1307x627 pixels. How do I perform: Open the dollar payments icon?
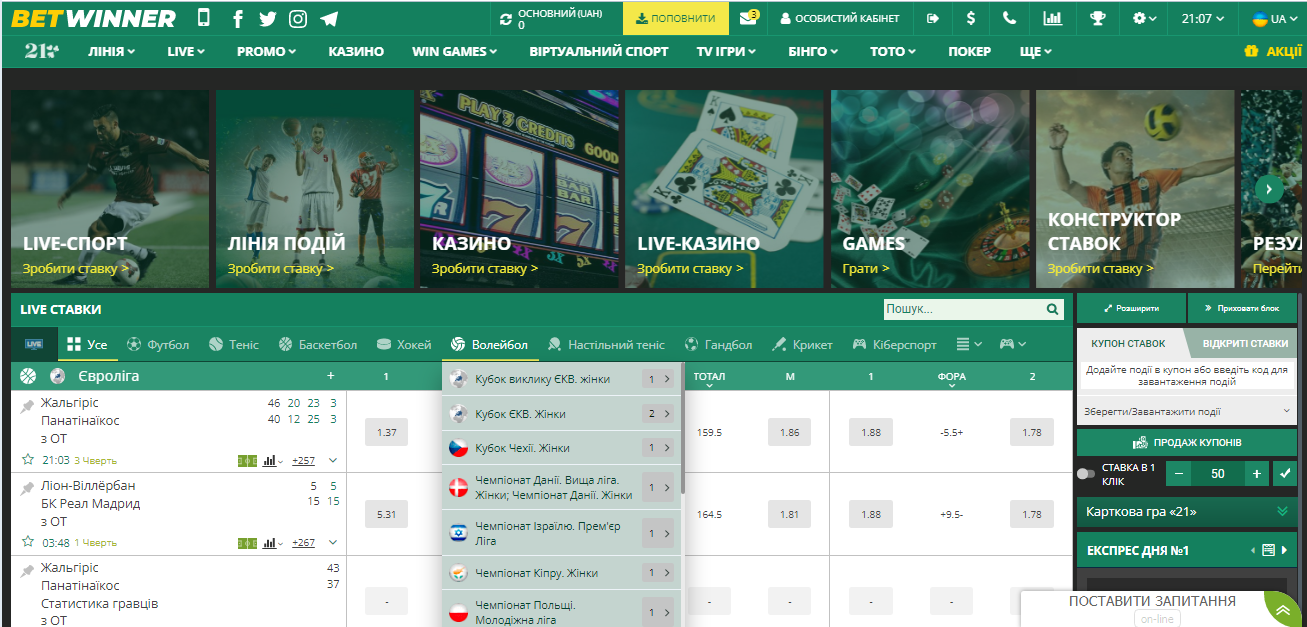pos(971,18)
